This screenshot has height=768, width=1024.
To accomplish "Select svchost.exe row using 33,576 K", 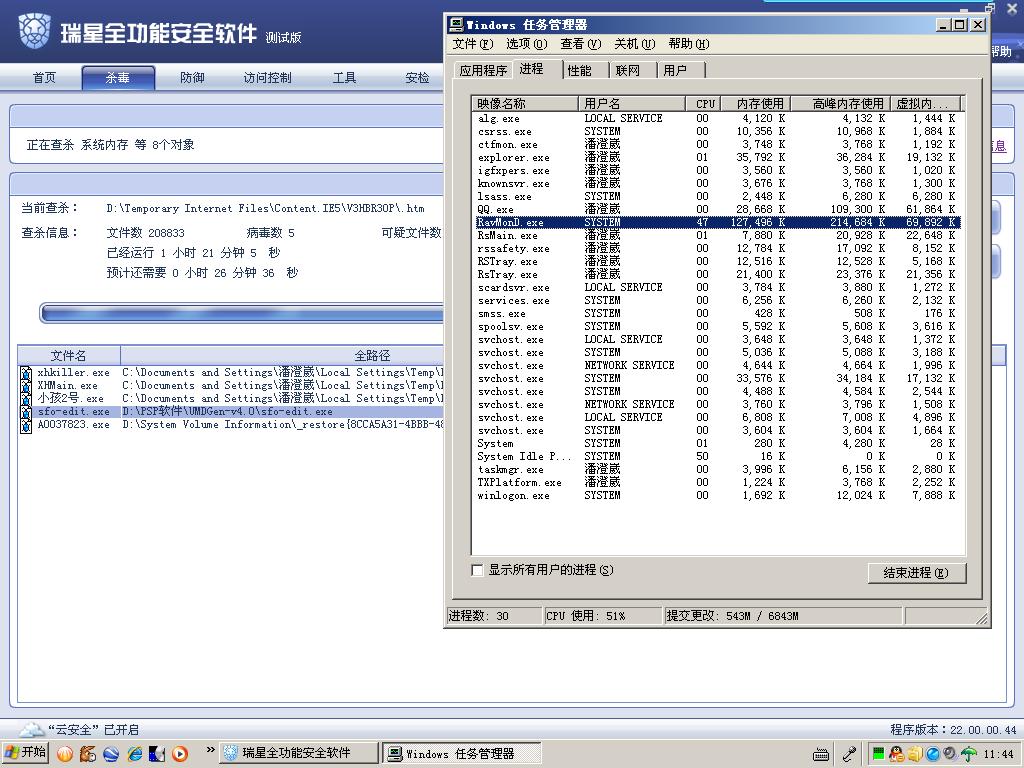I will [x=716, y=378].
